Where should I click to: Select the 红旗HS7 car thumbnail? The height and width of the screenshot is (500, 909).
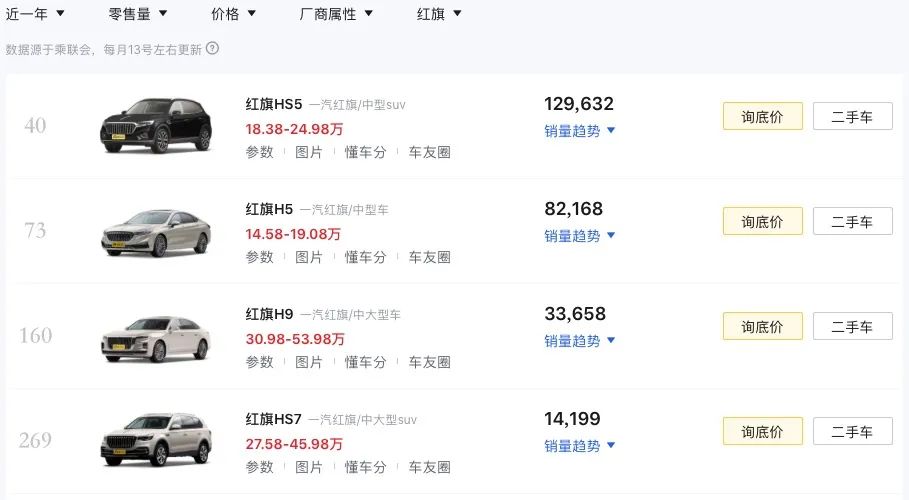click(156, 441)
